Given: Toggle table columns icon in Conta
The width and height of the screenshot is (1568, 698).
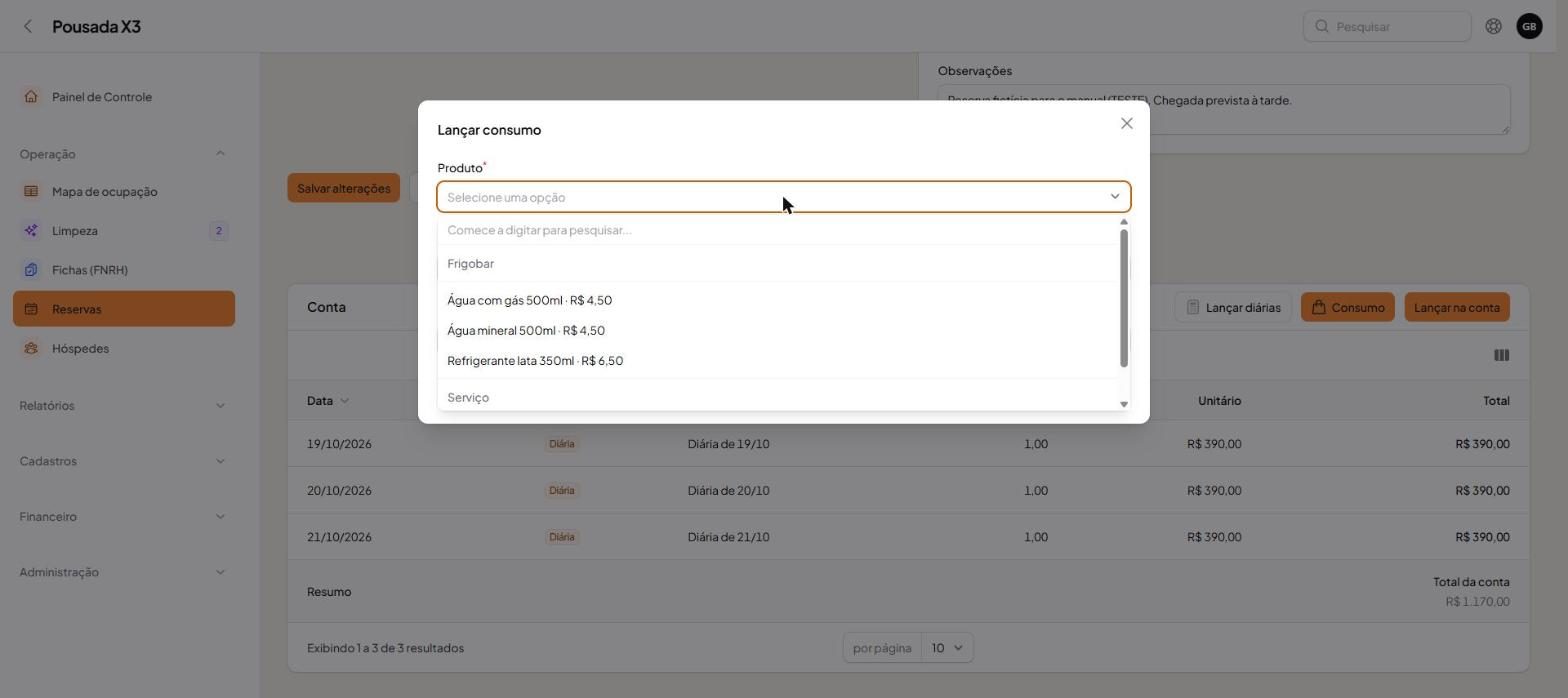Looking at the screenshot, I should (1501, 355).
